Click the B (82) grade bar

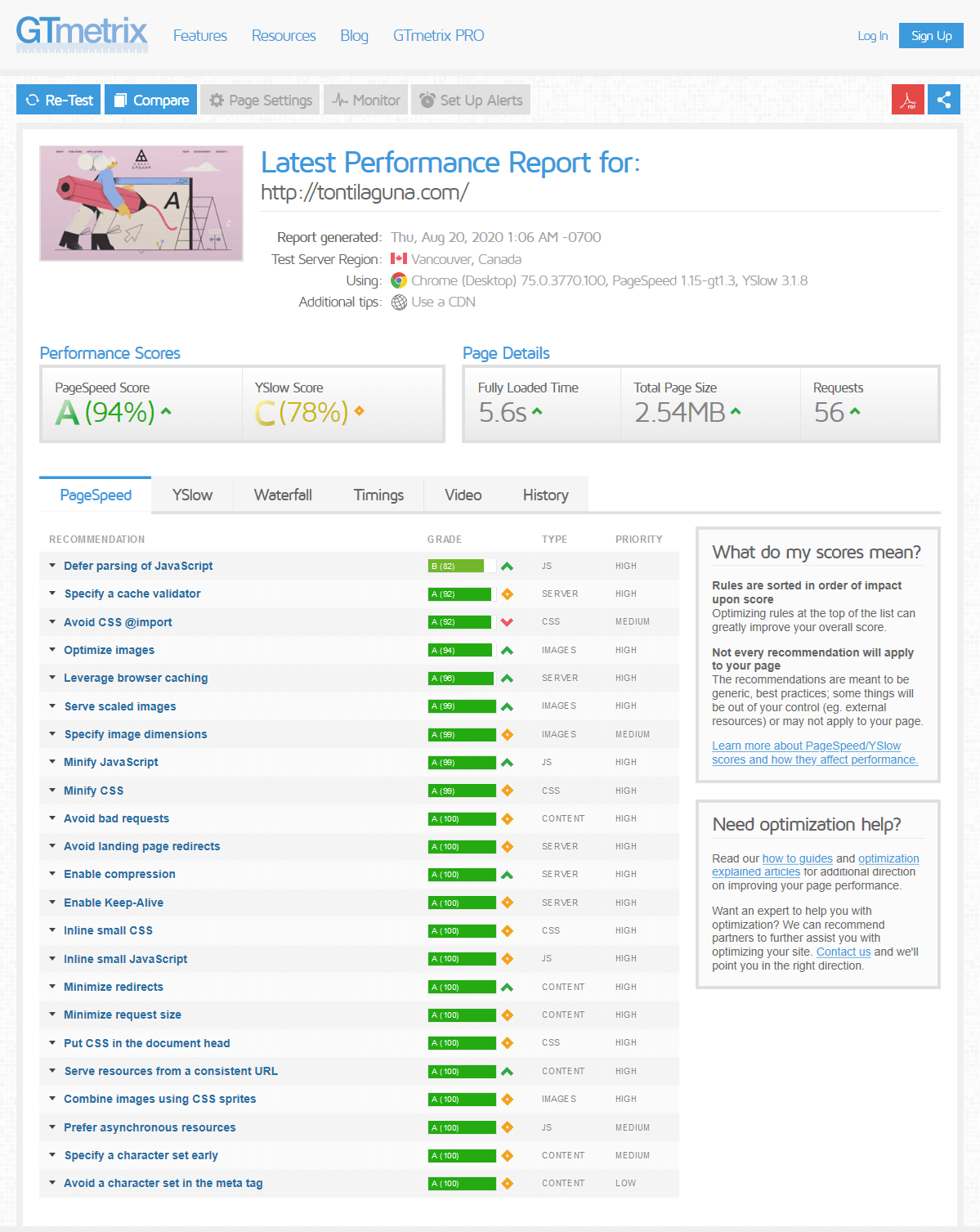coord(456,566)
